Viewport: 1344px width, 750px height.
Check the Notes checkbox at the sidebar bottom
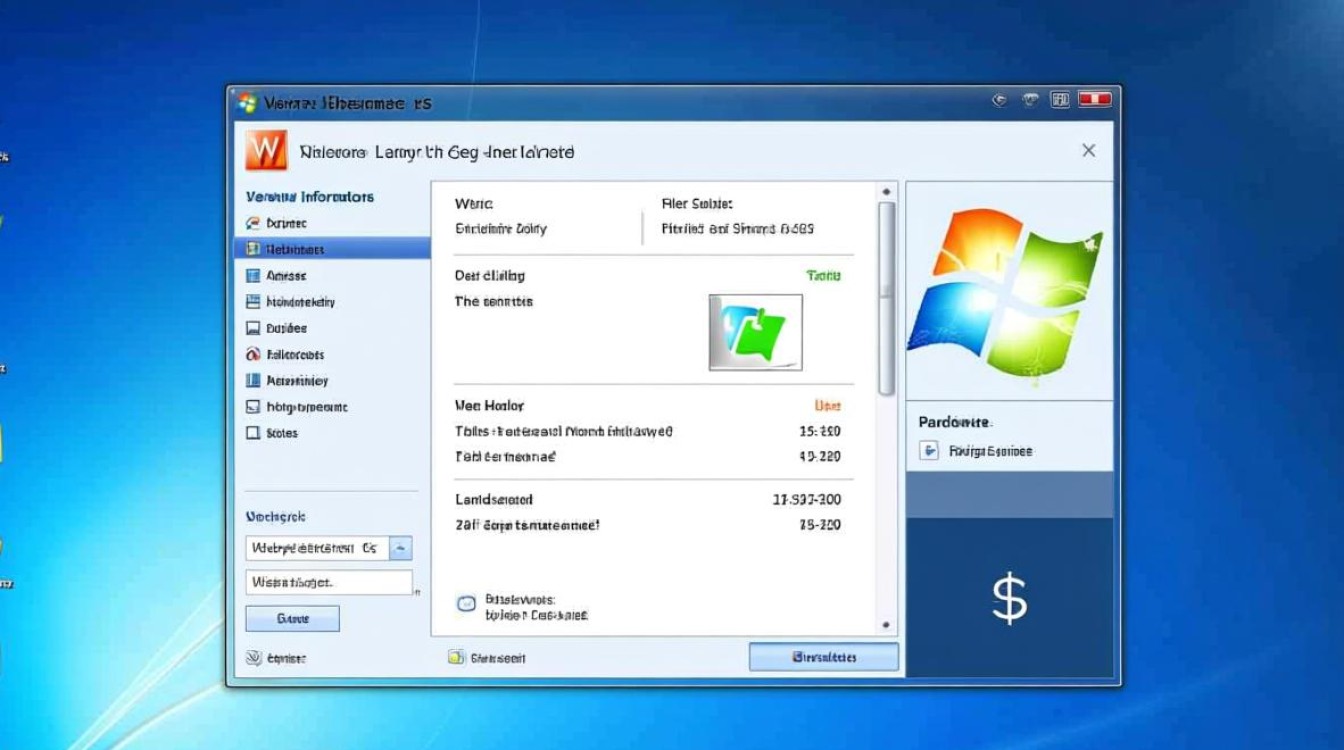255,433
